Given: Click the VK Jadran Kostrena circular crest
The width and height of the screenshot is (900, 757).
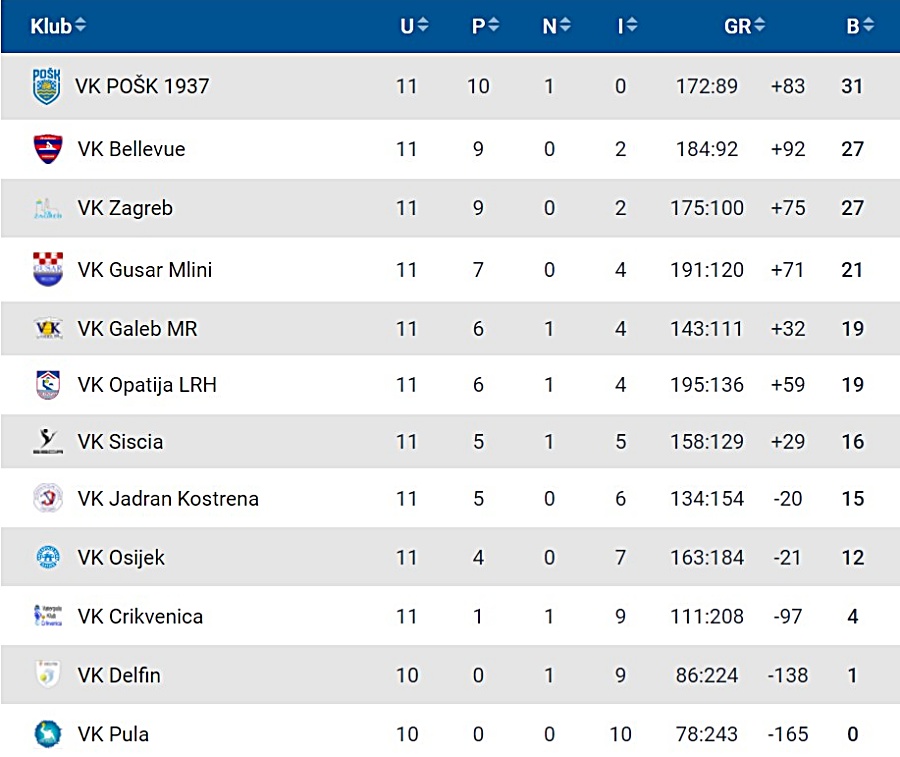Looking at the screenshot, I should 48,498.
